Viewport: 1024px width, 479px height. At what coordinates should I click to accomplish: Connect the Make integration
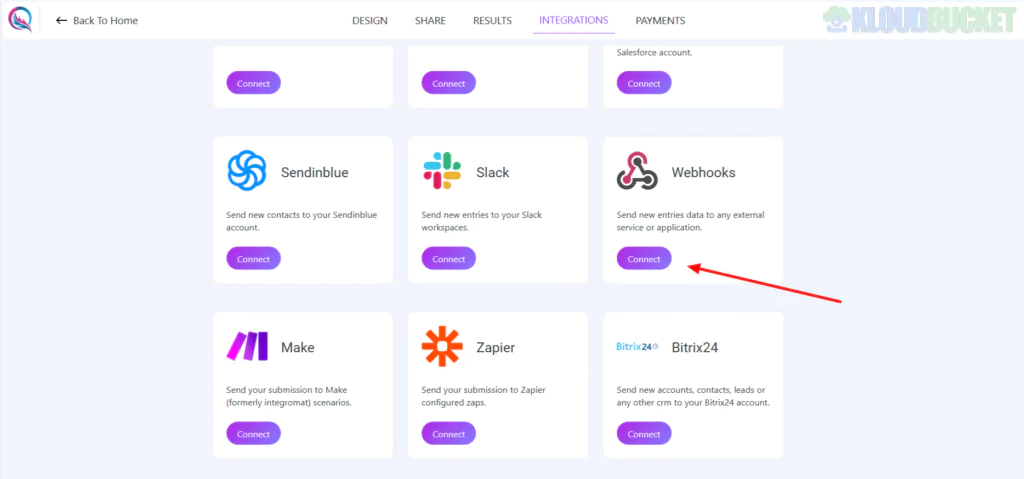pos(253,434)
